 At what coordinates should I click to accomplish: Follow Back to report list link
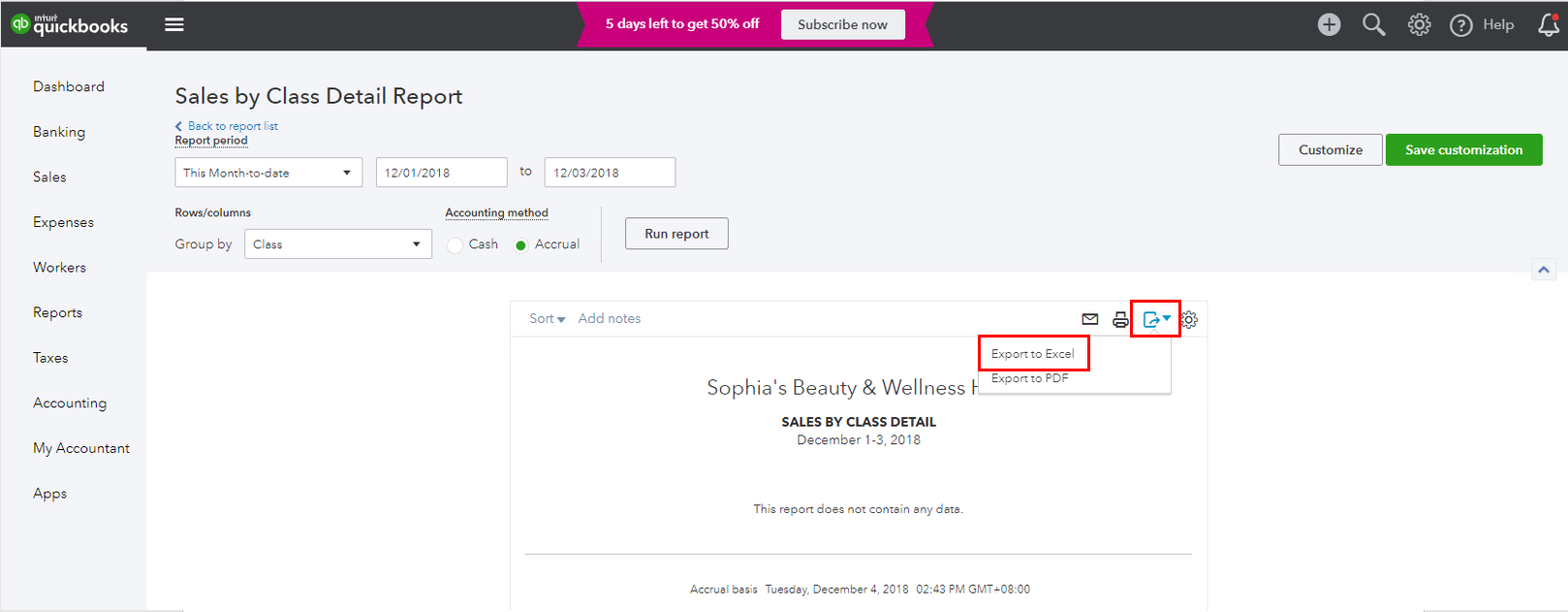pyautogui.click(x=227, y=126)
